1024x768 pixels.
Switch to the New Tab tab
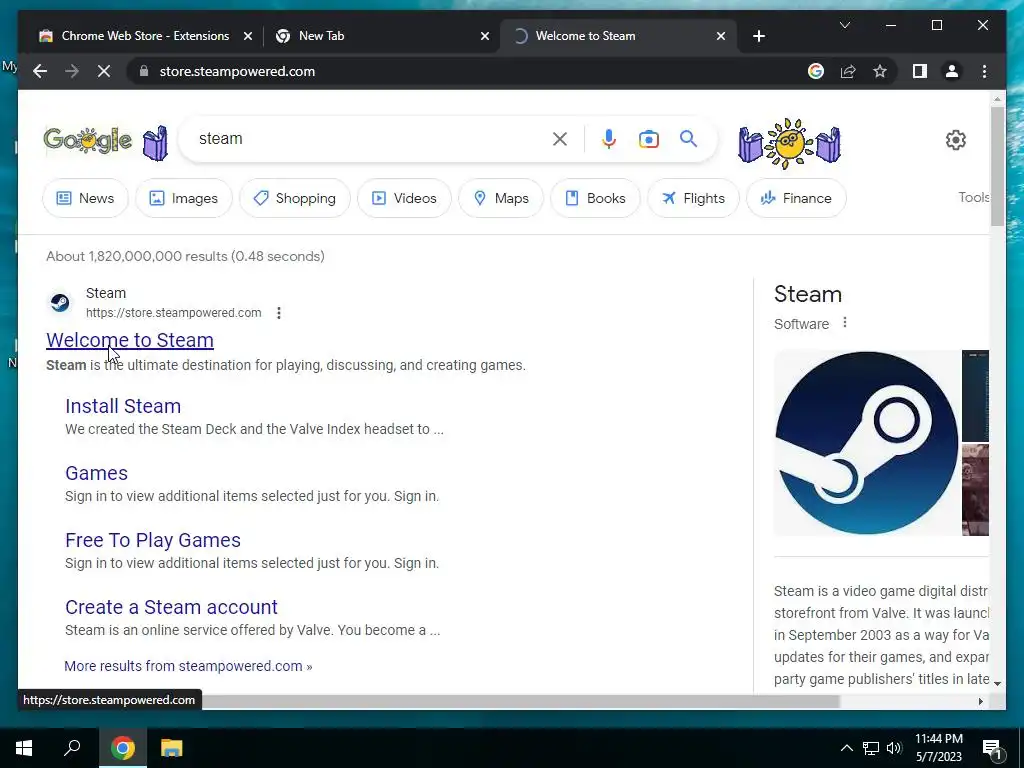click(x=381, y=36)
